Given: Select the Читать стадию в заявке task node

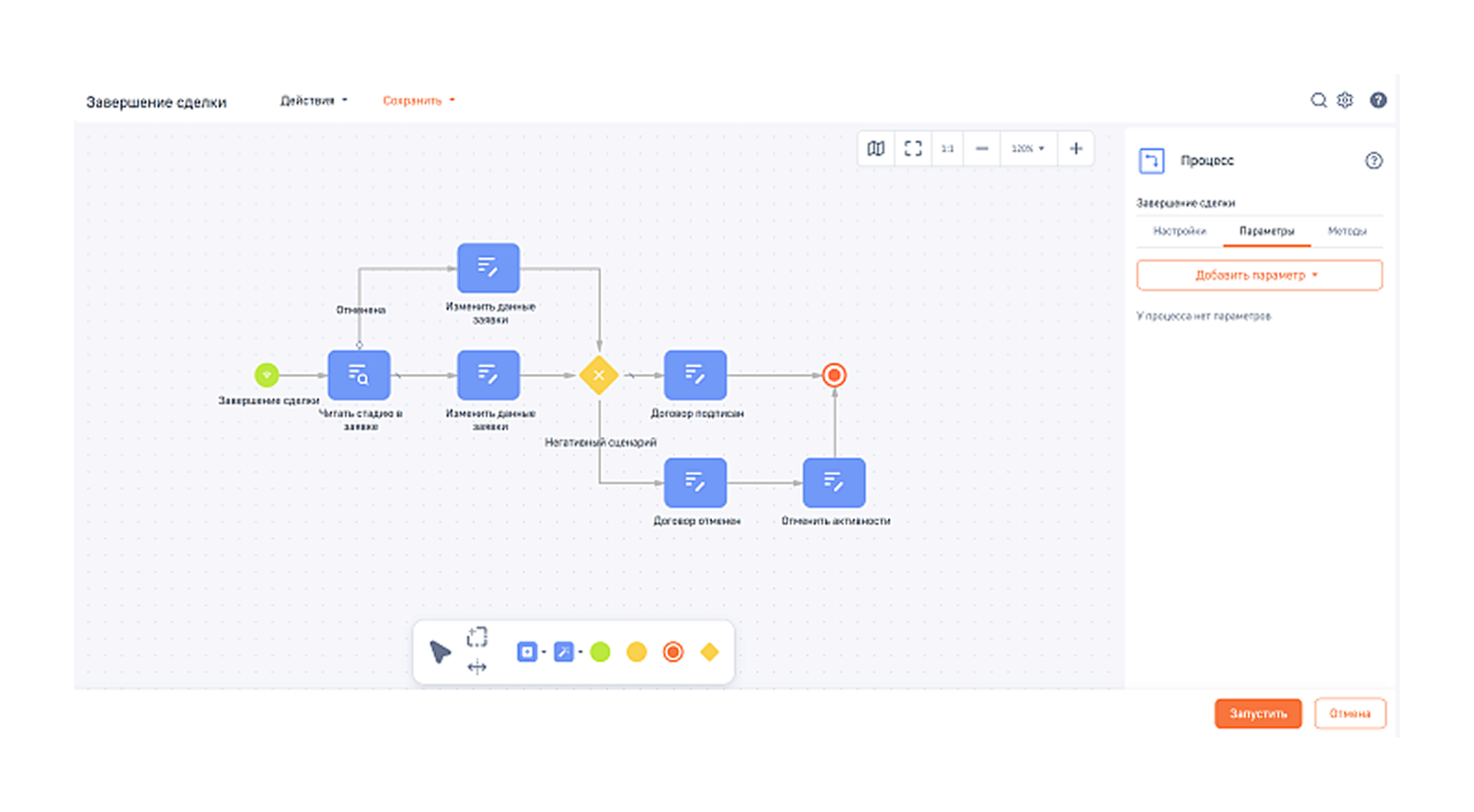Looking at the screenshot, I should pyautogui.click(x=359, y=375).
